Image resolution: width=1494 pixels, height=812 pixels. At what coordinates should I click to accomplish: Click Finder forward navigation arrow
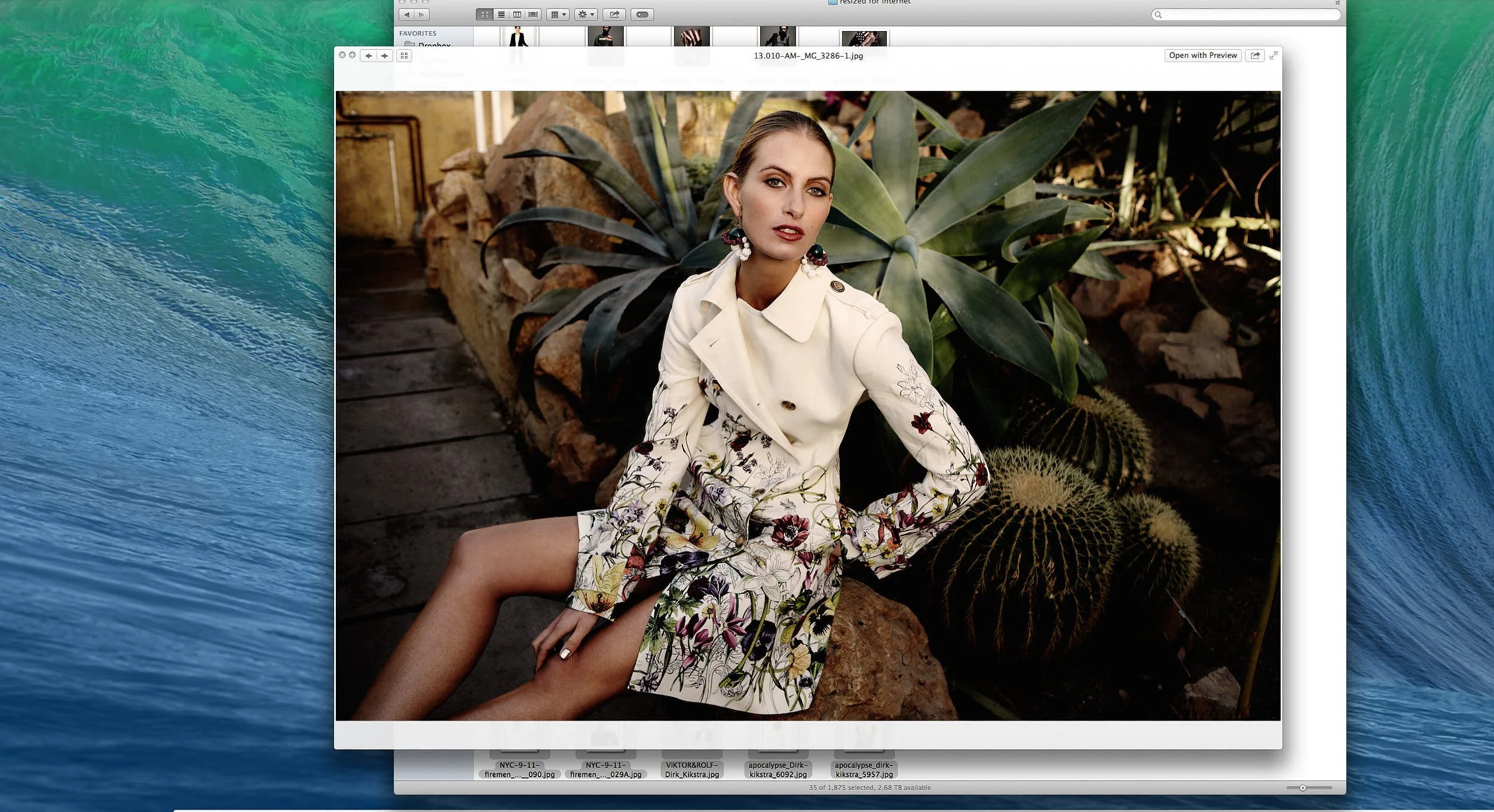[x=422, y=15]
